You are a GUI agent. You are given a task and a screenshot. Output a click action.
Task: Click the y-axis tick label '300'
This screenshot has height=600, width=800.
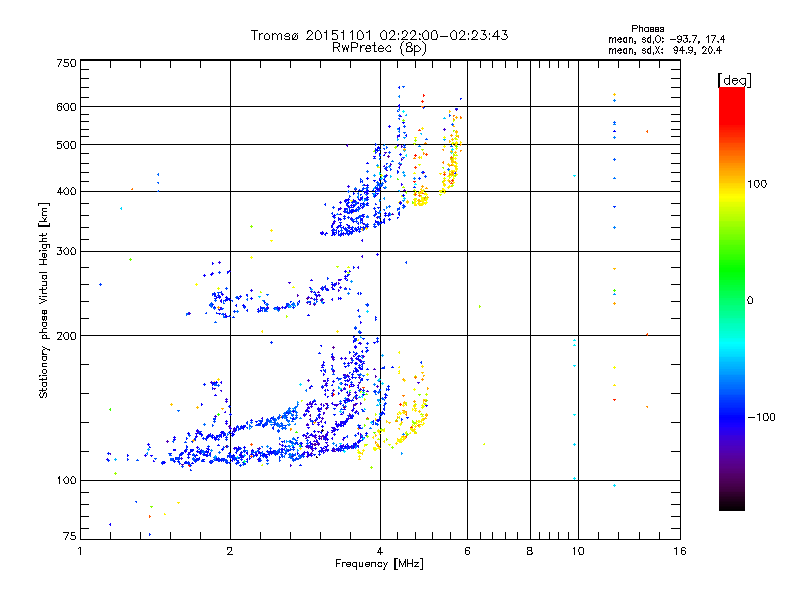point(66,252)
